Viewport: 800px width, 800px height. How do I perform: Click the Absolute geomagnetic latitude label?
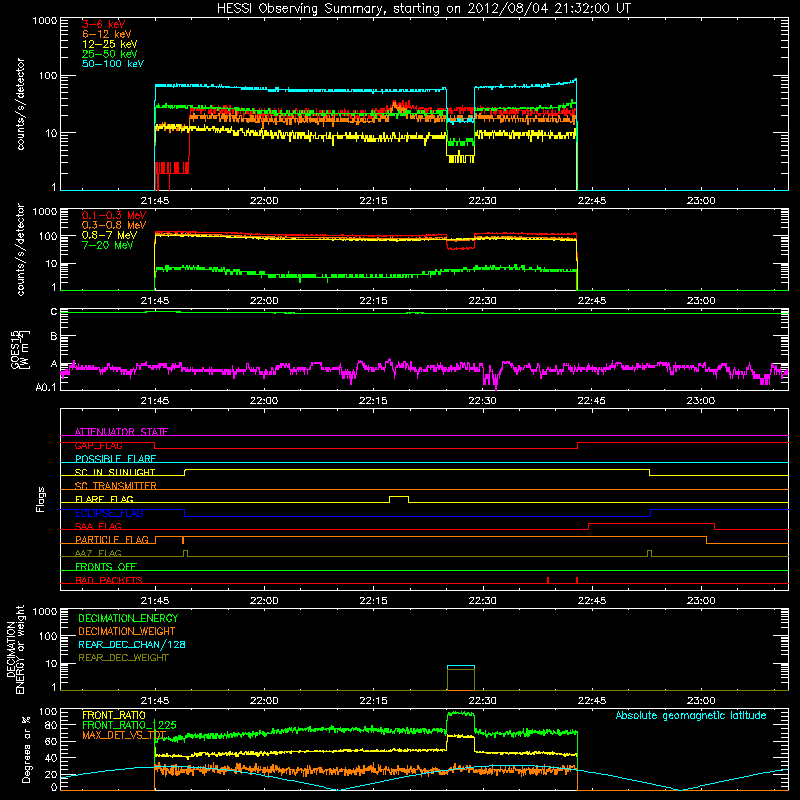(x=691, y=715)
